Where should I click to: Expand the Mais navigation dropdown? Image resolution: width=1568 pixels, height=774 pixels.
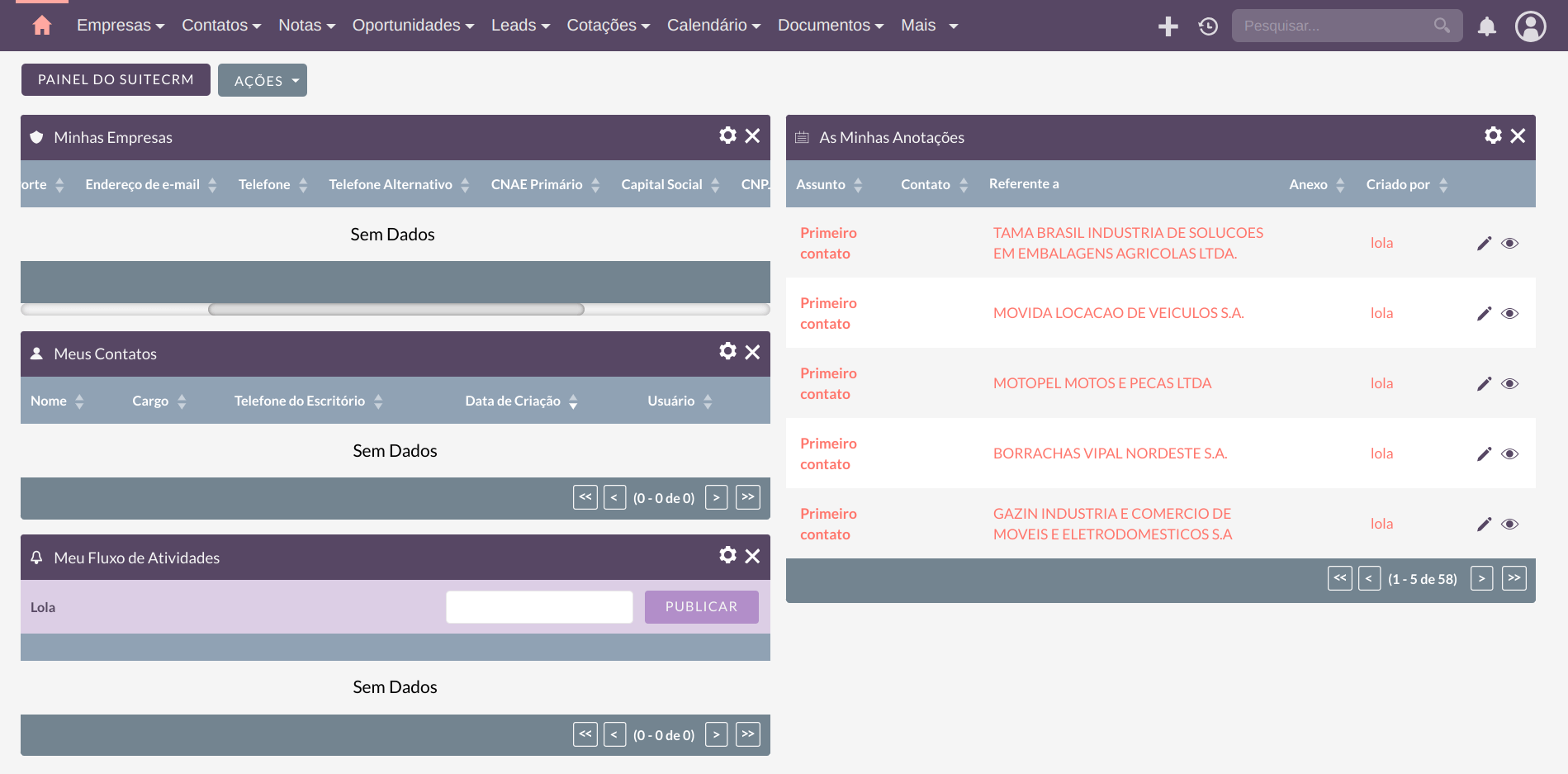pos(929,26)
